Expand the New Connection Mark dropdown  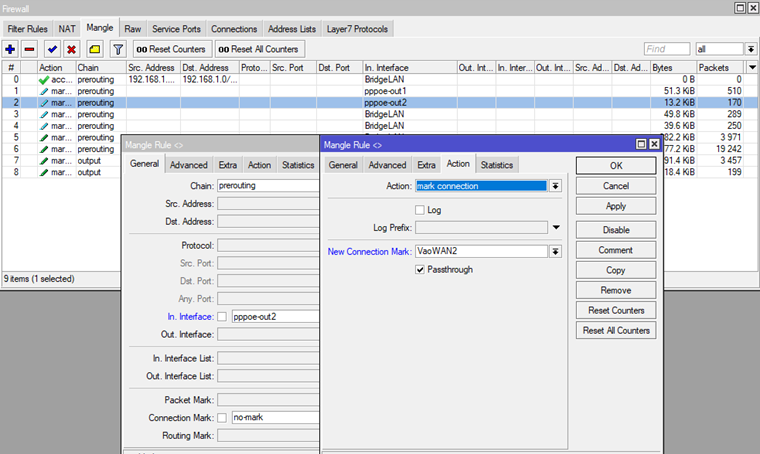tap(555, 252)
